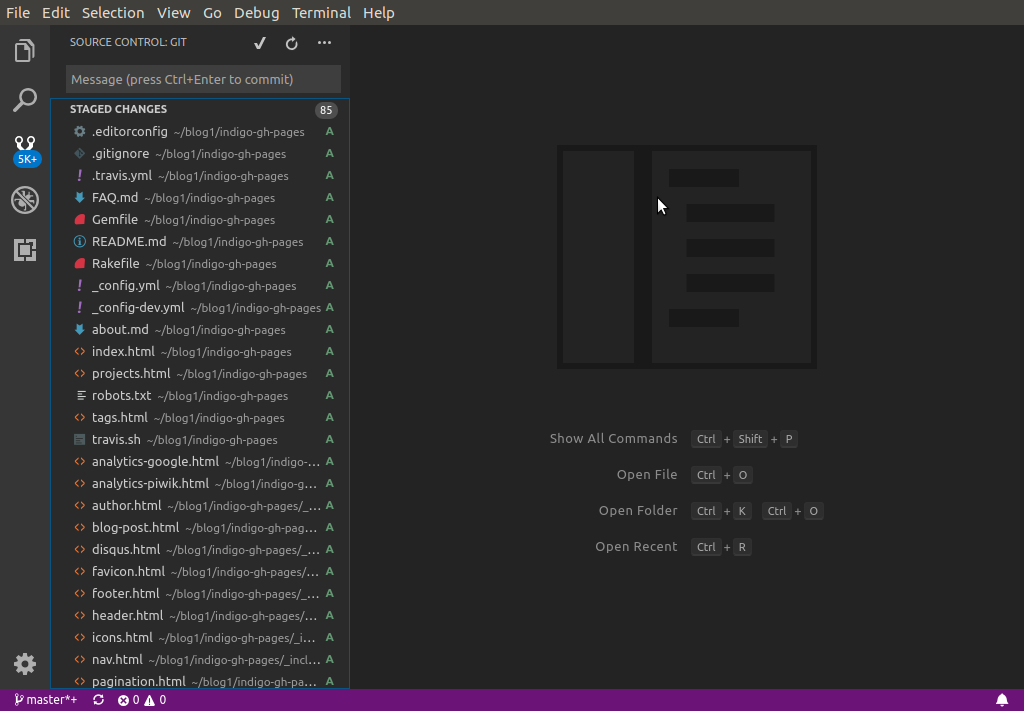Open the Manage gear icon
This screenshot has height=711, width=1024.
[25, 664]
